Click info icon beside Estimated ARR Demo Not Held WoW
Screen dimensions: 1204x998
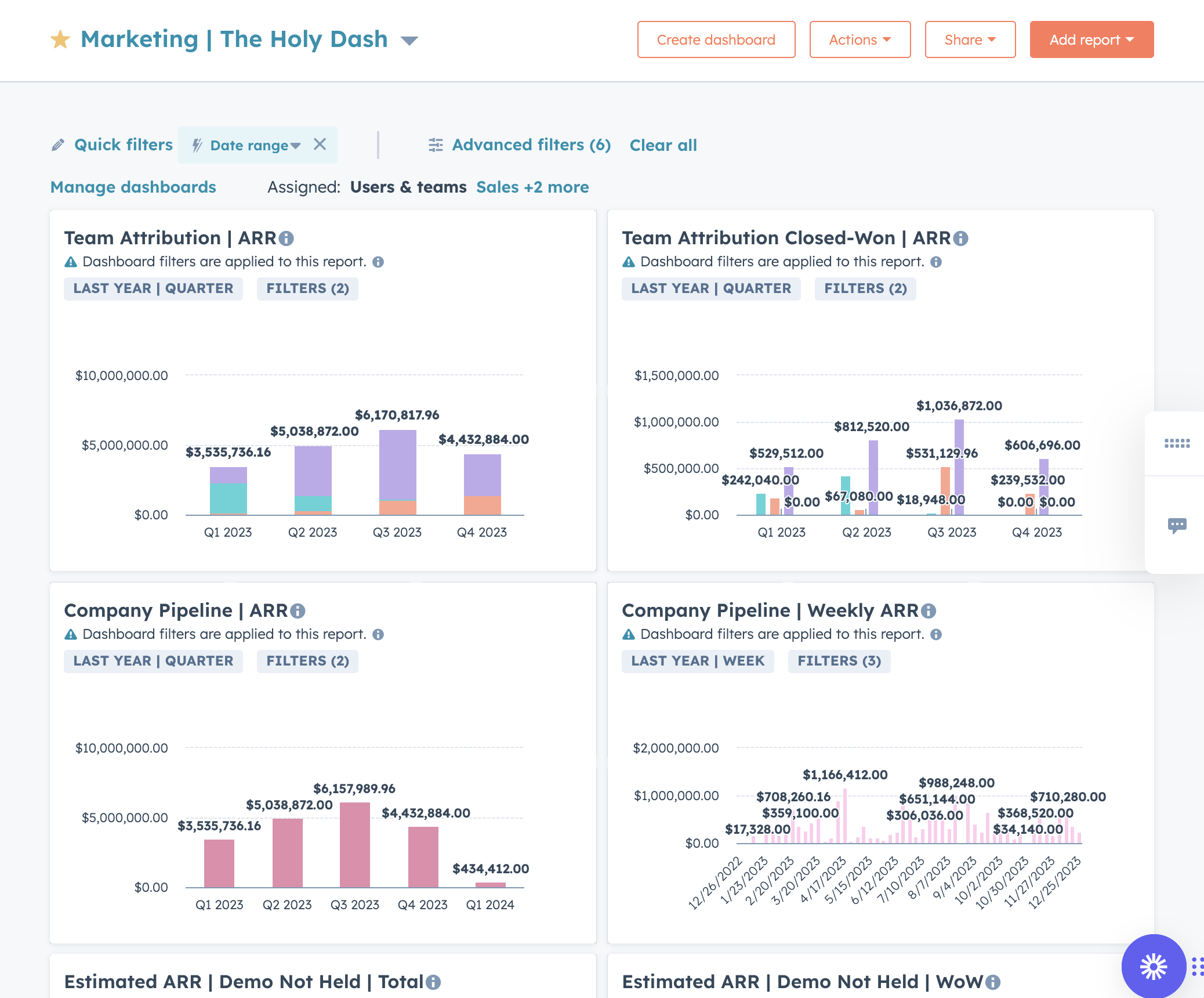pos(993,982)
